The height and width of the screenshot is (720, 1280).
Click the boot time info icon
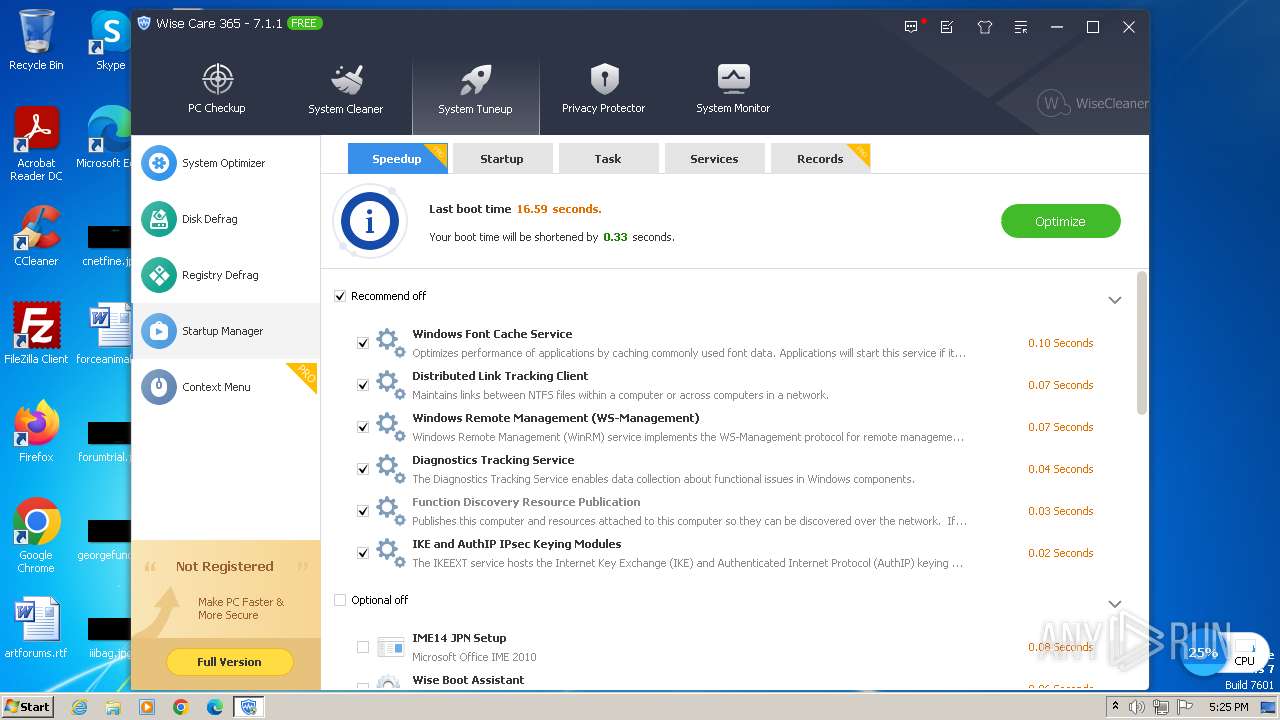(x=370, y=222)
